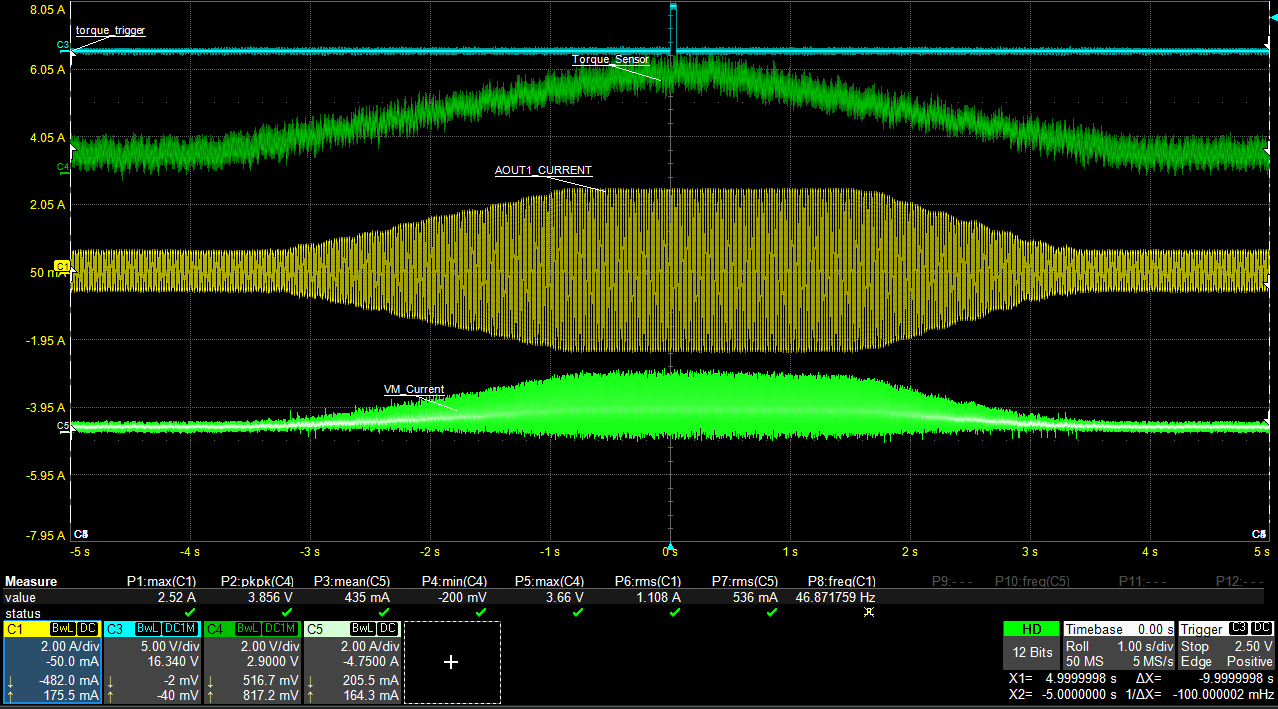Click the cyan C3 ground level marker
The width and height of the screenshot is (1278, 709).
point(62,46)
